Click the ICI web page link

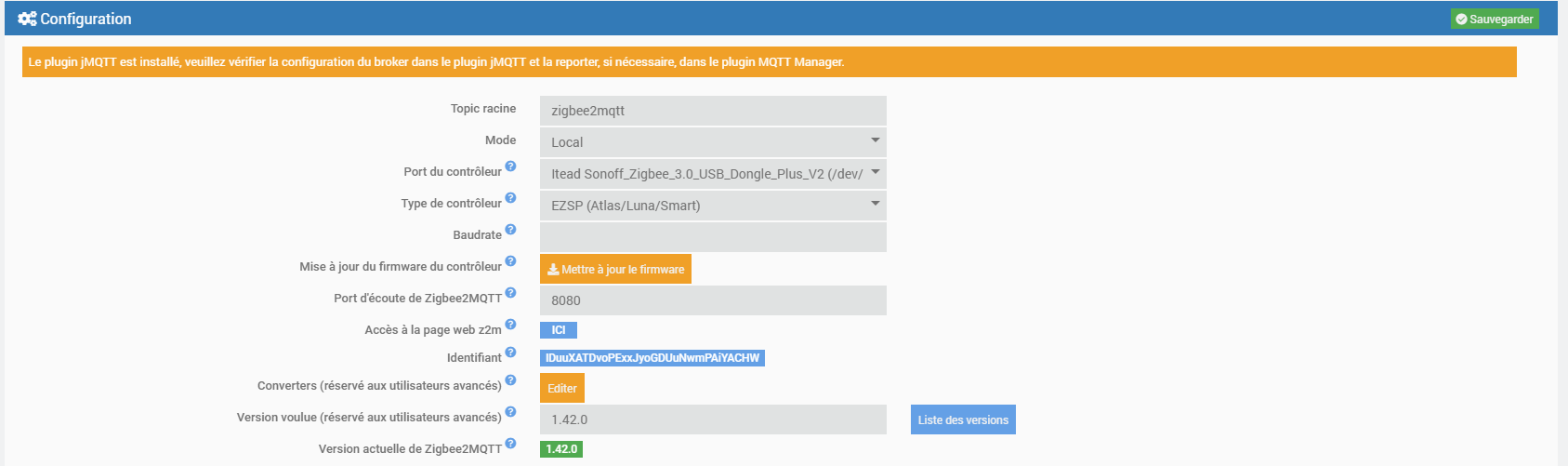(559, 330)
